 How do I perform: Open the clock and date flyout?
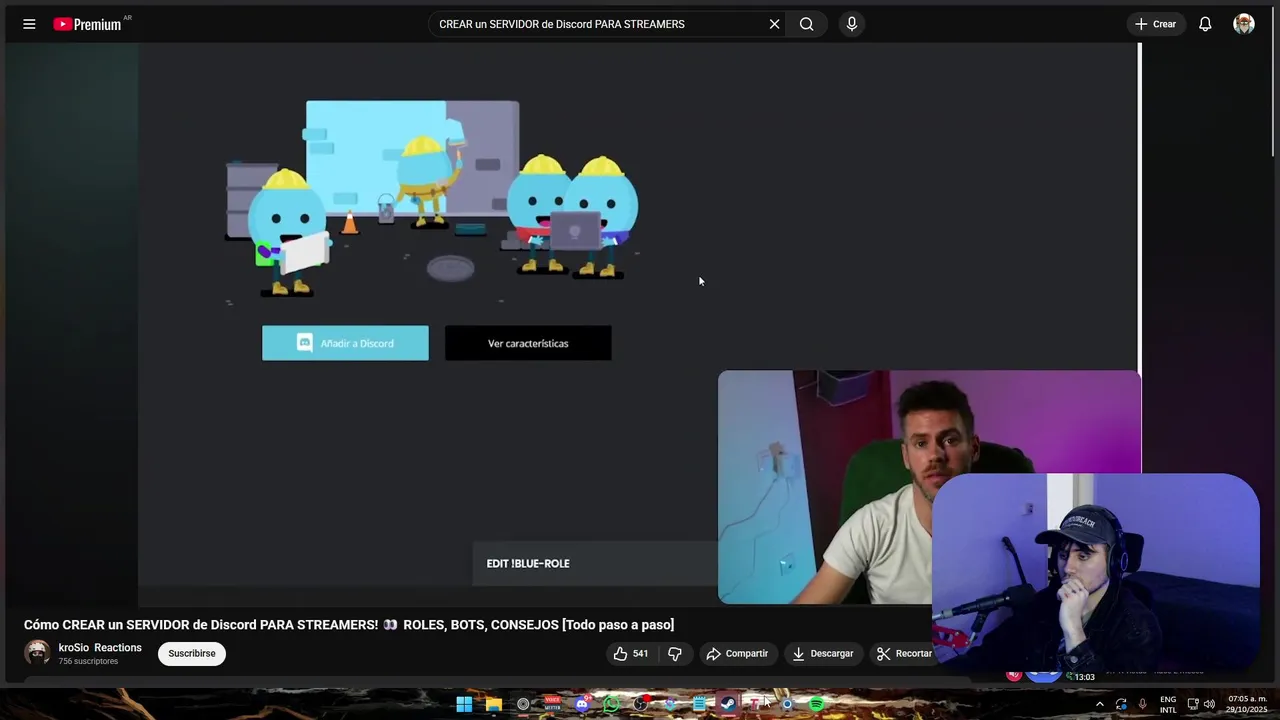[x=1247, y=704]
